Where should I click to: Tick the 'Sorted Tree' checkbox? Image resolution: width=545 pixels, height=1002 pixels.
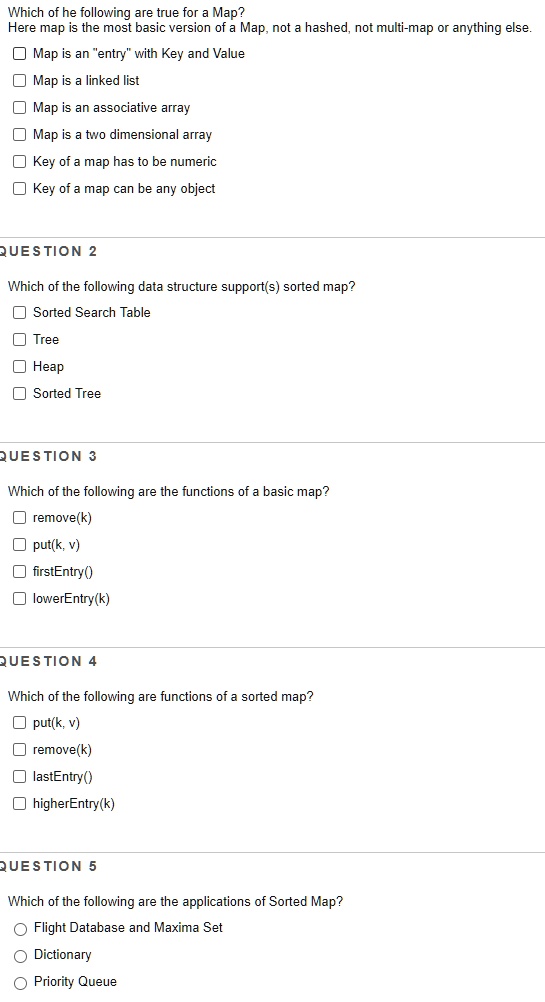(x=20, y=394)
